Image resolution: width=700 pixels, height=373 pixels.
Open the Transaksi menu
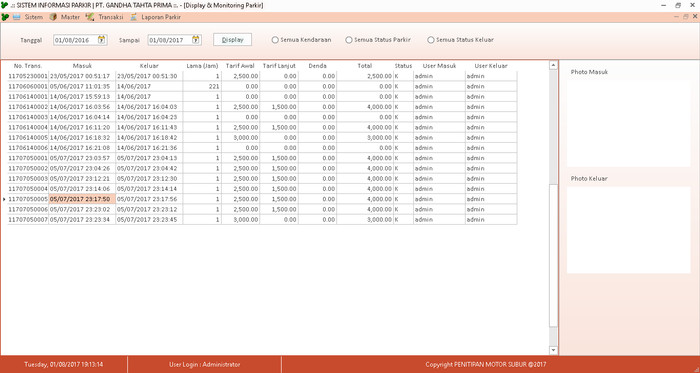pyautogui.click(x=111, y=17)
